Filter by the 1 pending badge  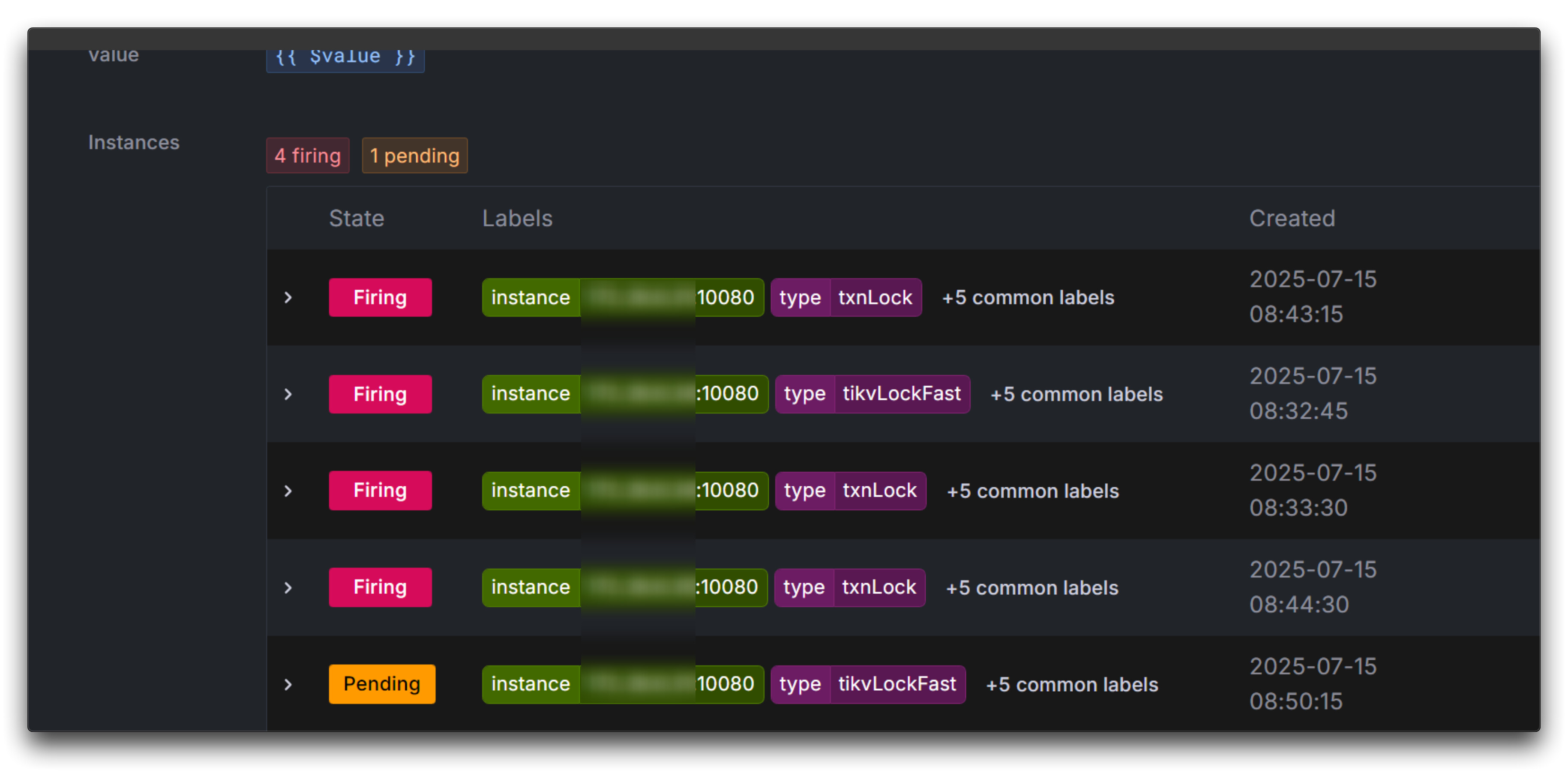pos(414,156)
